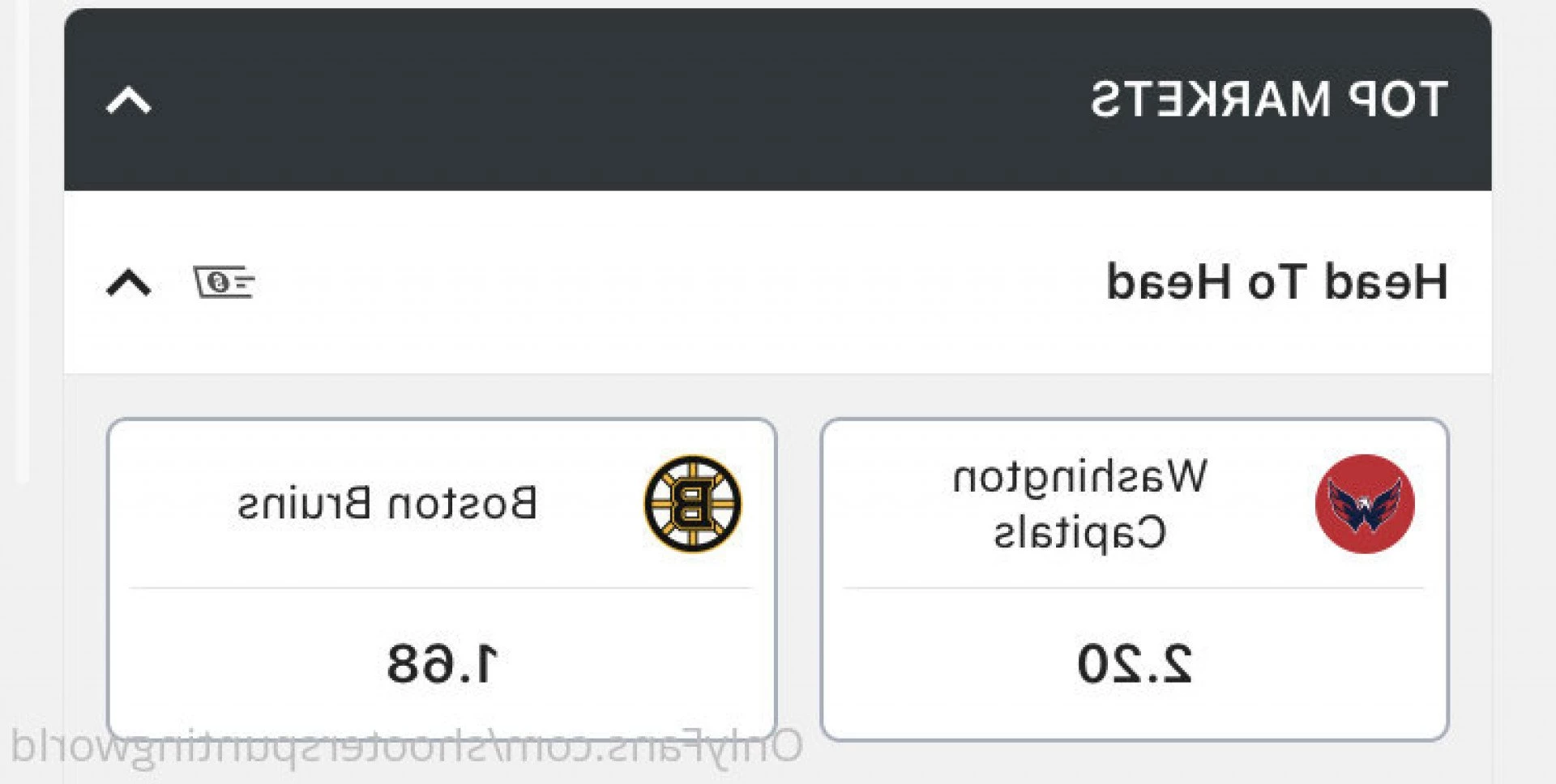Click the Washington Capitals team logo
Screen dimensions: 1556x784
[x=1365, y=503]
